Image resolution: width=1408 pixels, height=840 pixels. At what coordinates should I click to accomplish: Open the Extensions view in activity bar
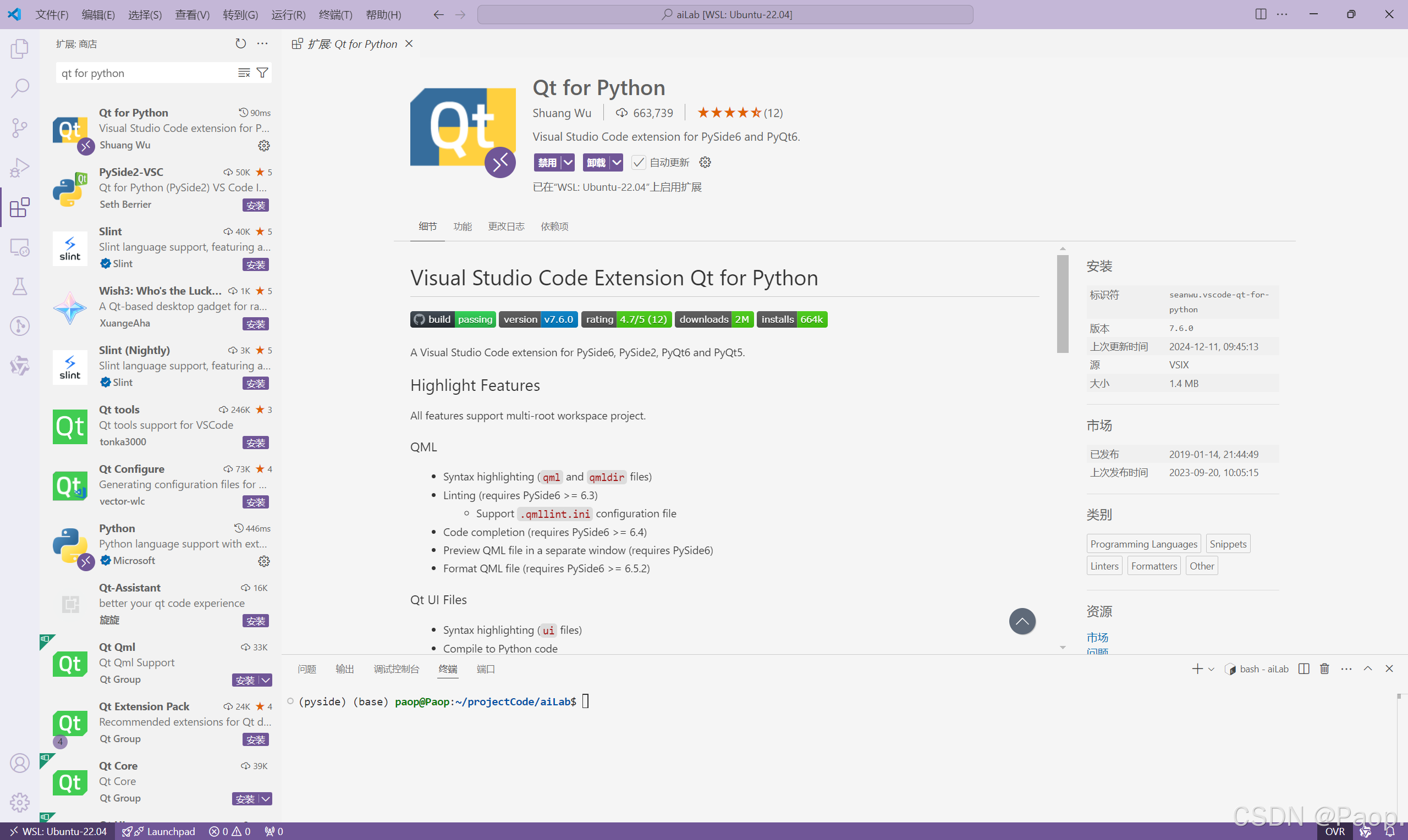[19, 207]
